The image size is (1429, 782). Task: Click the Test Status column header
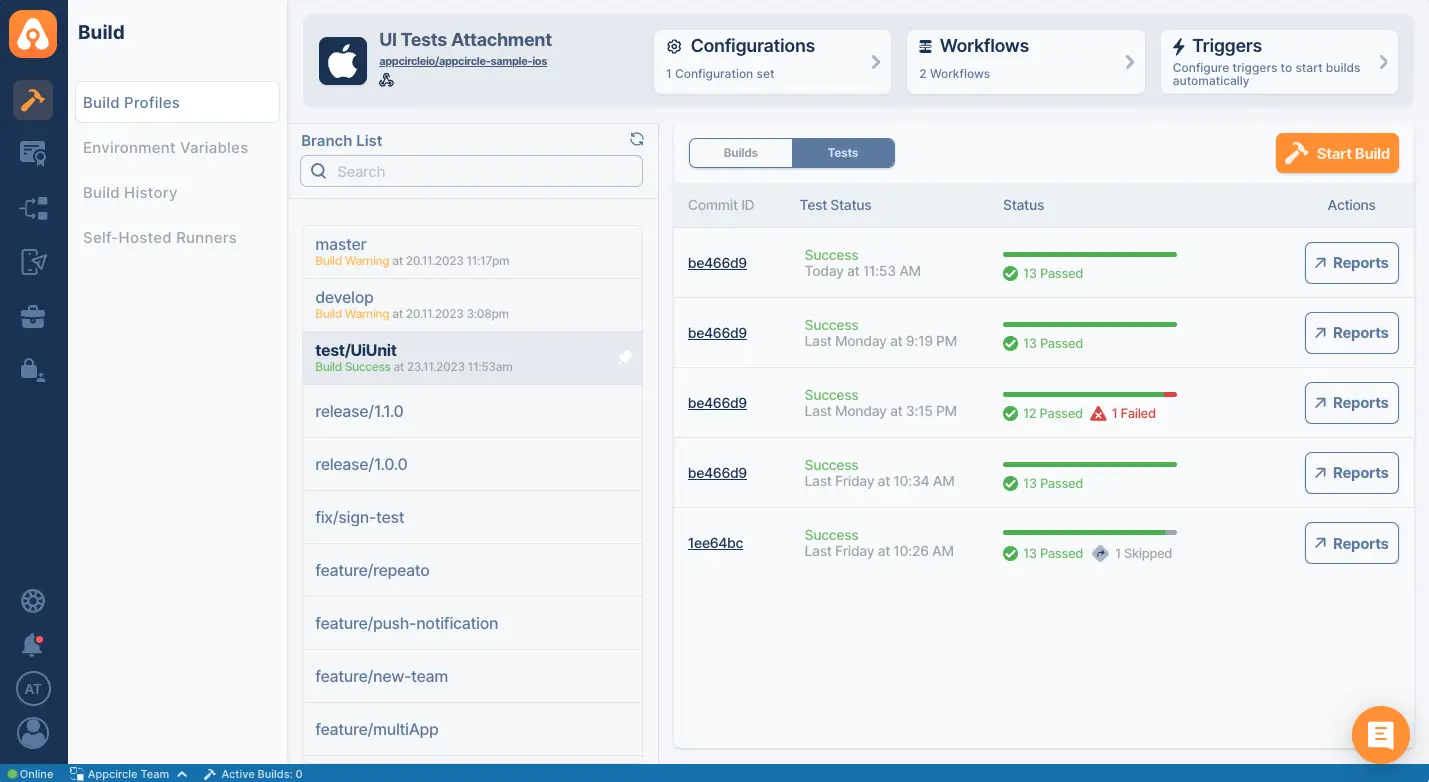(x=835, y=205)
